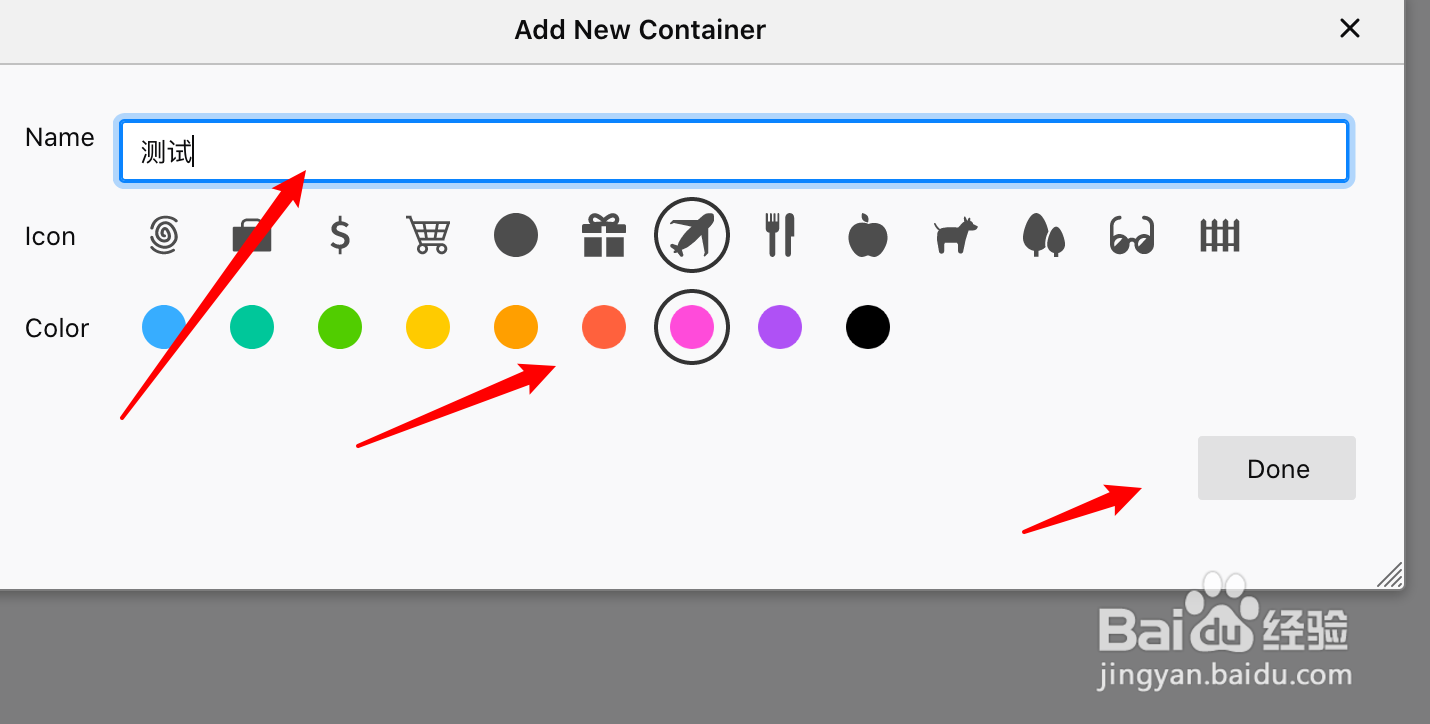Select the fence icon
1430x724 pixels.
[1220, 236]
